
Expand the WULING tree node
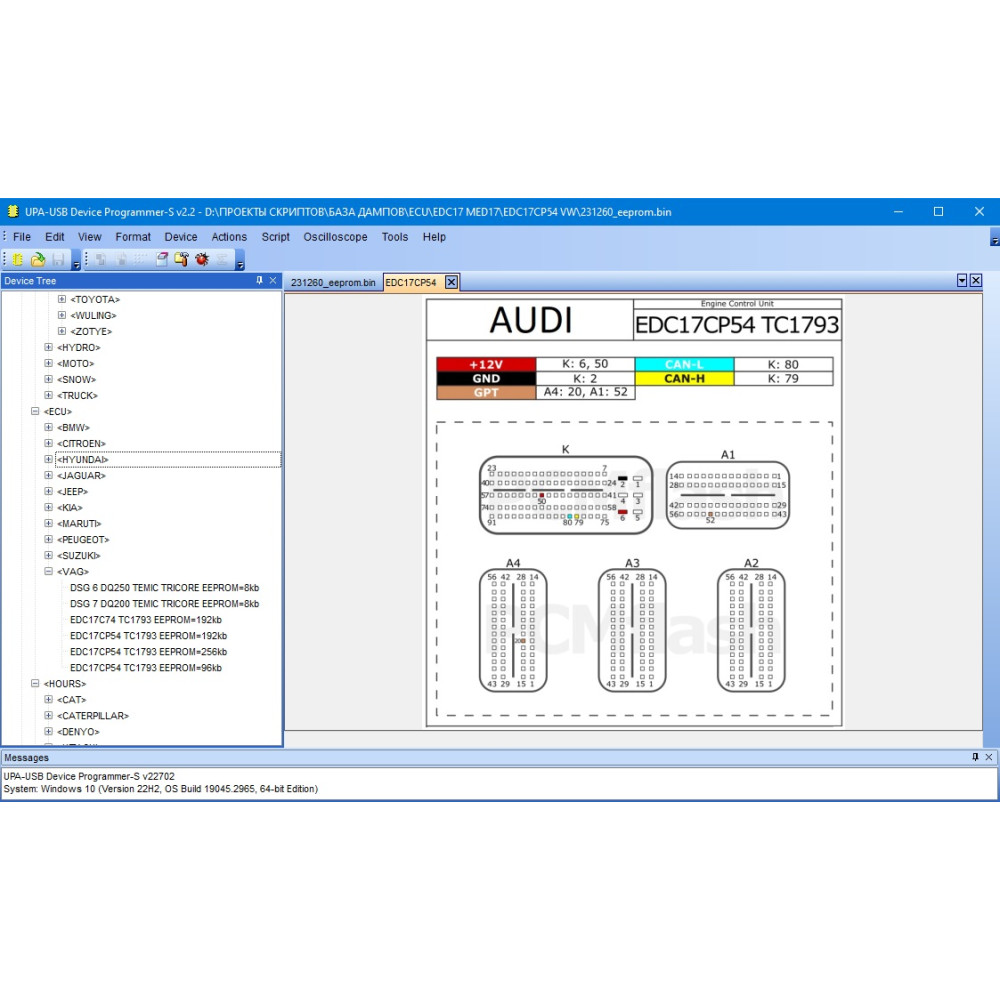tap(62, 315)
